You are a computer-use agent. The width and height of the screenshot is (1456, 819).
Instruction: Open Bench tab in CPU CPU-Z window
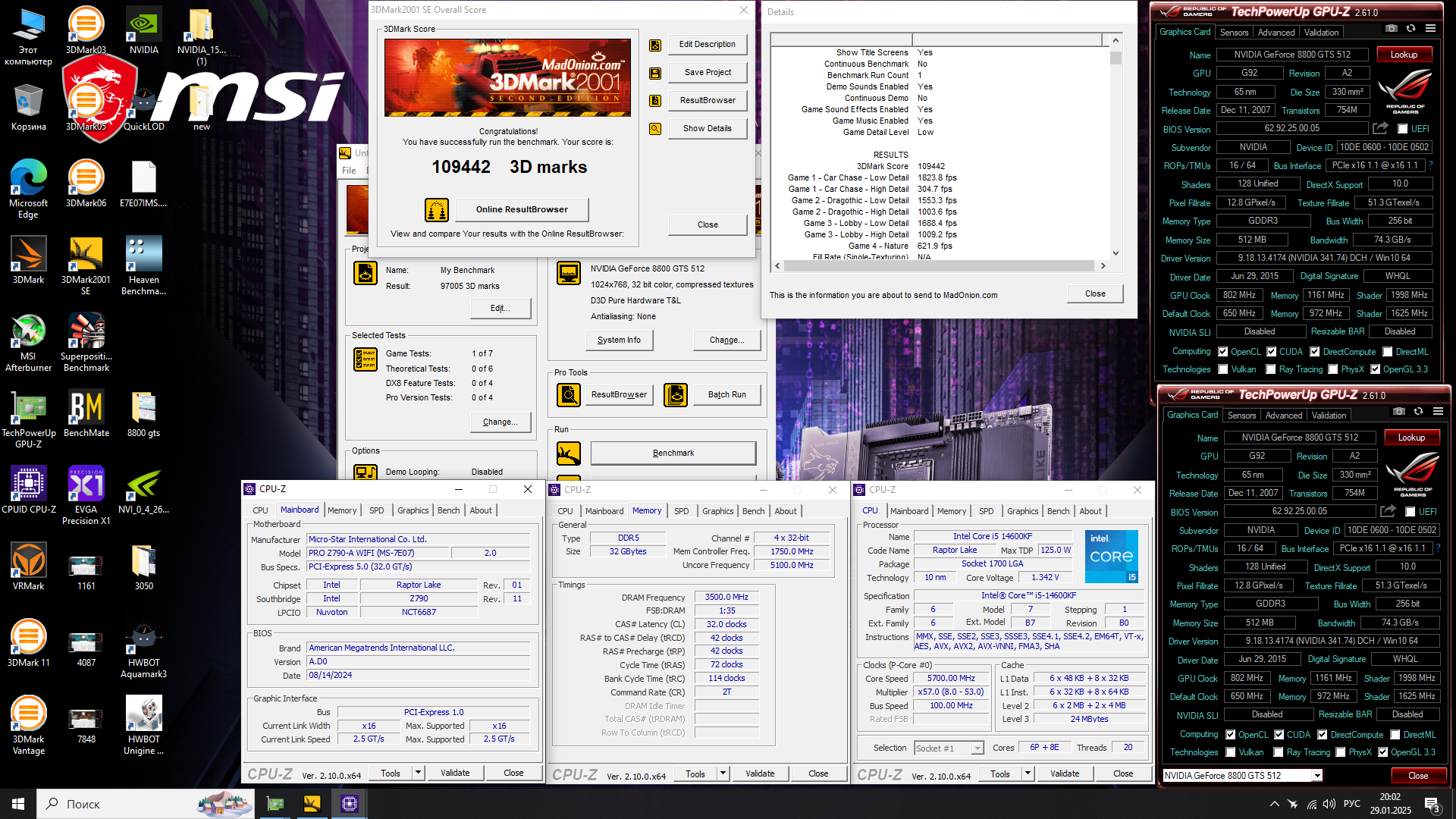point(1059,511)
